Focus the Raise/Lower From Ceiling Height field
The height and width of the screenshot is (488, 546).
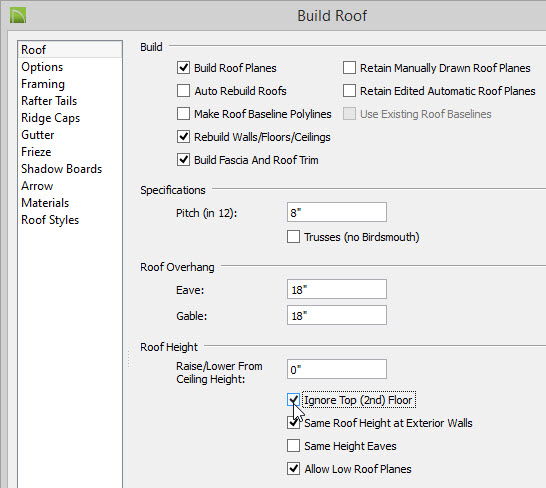click(337, 369)
